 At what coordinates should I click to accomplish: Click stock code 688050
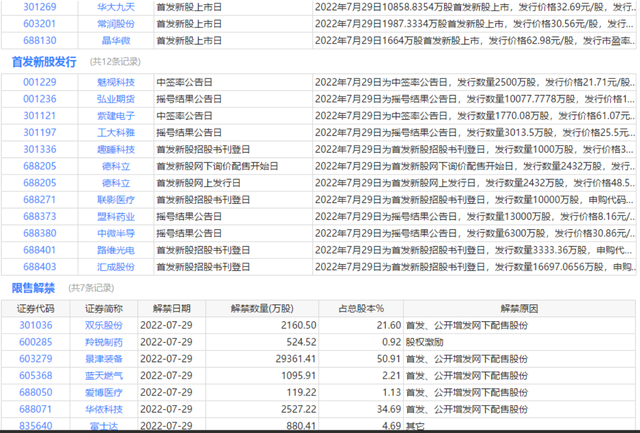pyautogui.click(x=36, y=392)
